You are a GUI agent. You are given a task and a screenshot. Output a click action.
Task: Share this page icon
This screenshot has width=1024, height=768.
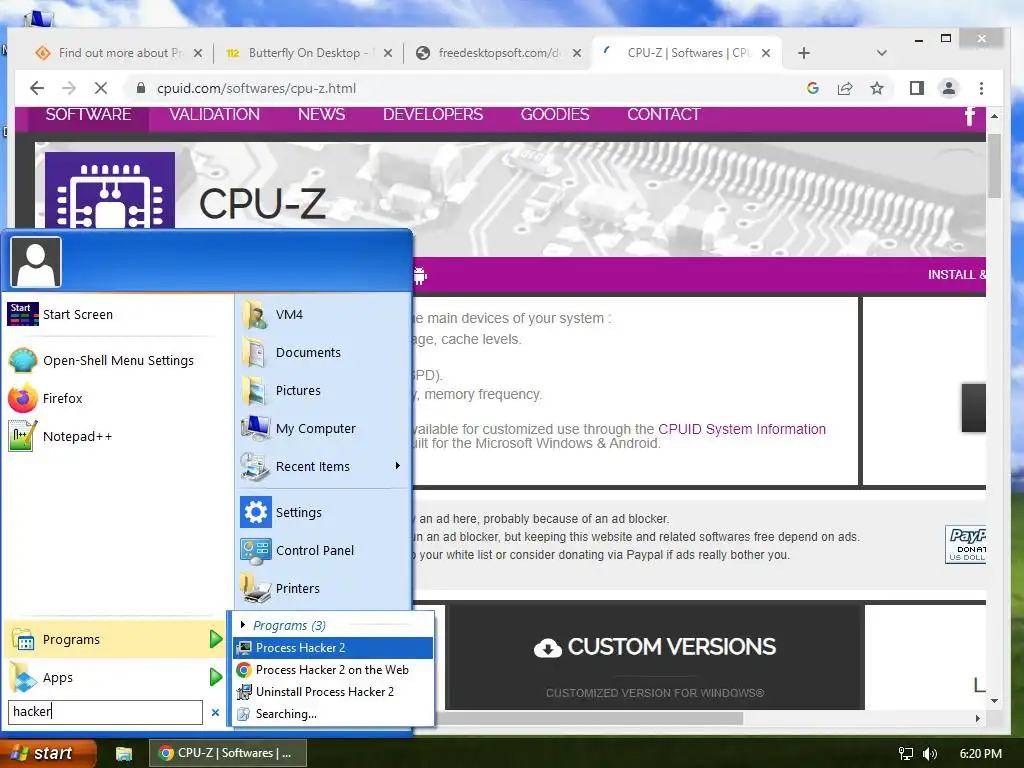tap(845, 88)
